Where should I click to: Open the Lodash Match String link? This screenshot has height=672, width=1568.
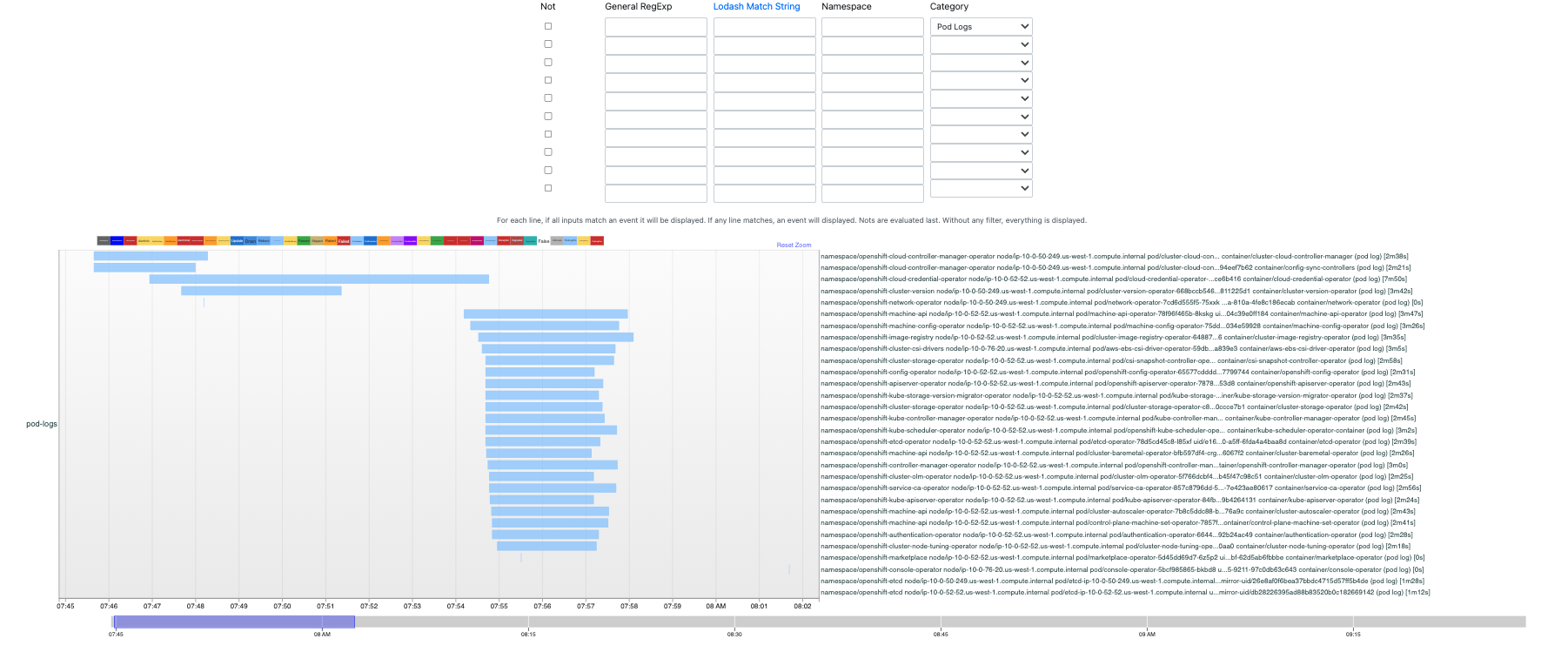coord(756,6)
